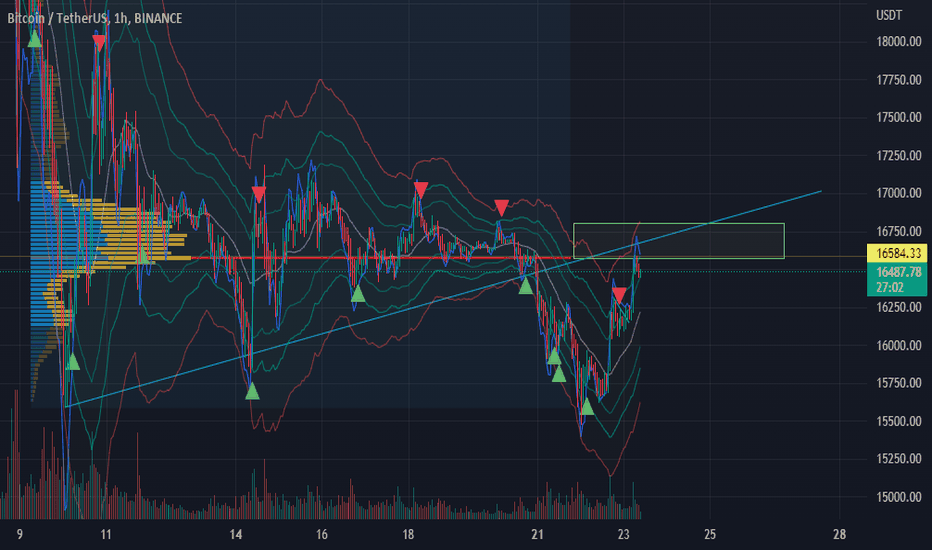Click the red sell triangle near the 14th spike

259,194
